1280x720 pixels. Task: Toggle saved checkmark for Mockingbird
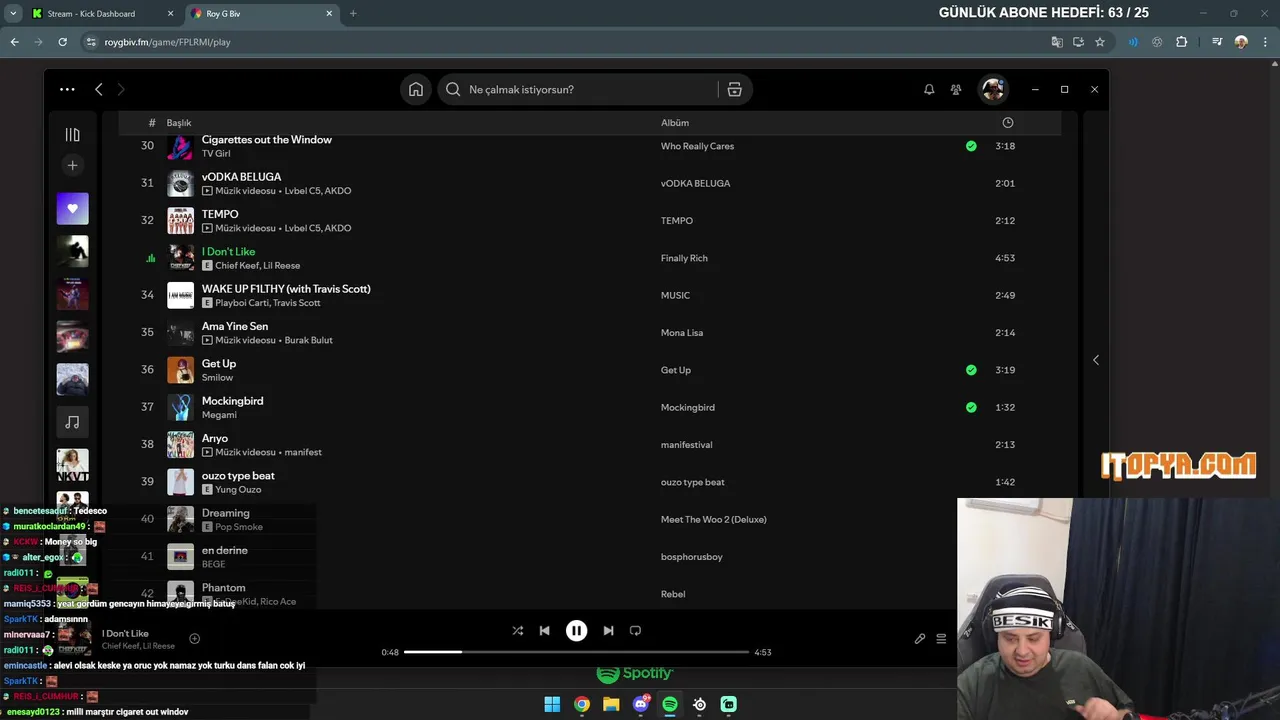(971, 407)
